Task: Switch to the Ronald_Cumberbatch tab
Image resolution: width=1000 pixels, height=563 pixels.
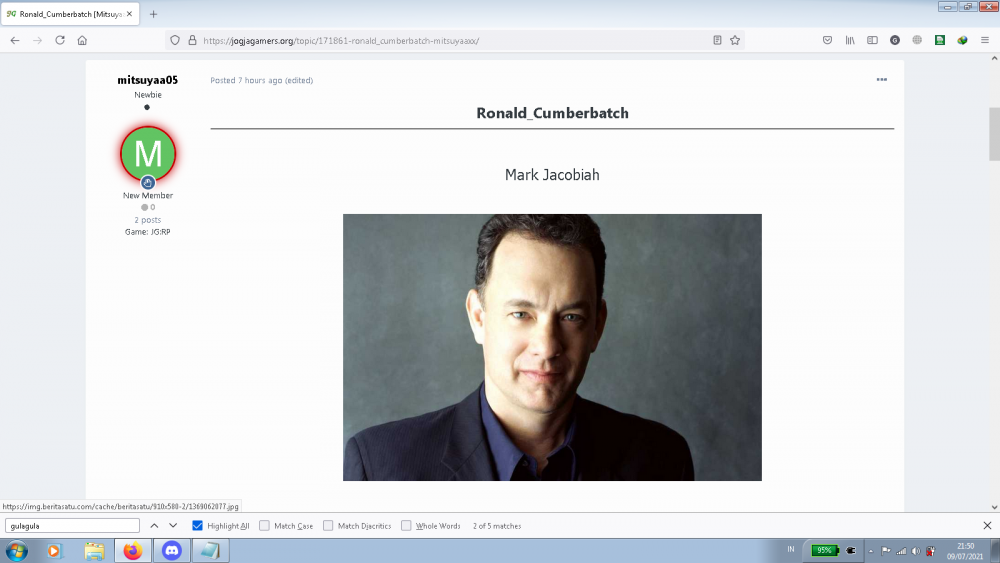Action: [70, 14]
